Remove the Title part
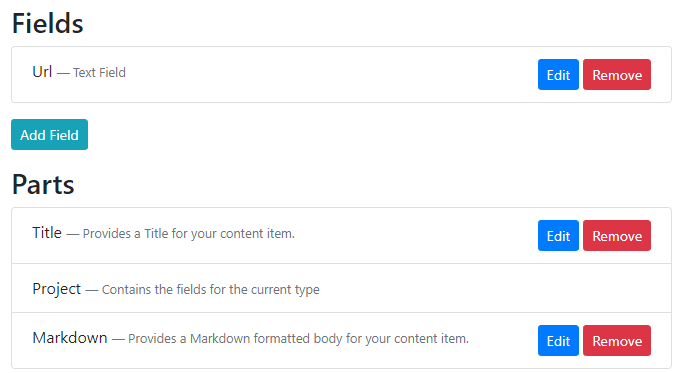The image size is (685, 373). click(x=617, y=236)
